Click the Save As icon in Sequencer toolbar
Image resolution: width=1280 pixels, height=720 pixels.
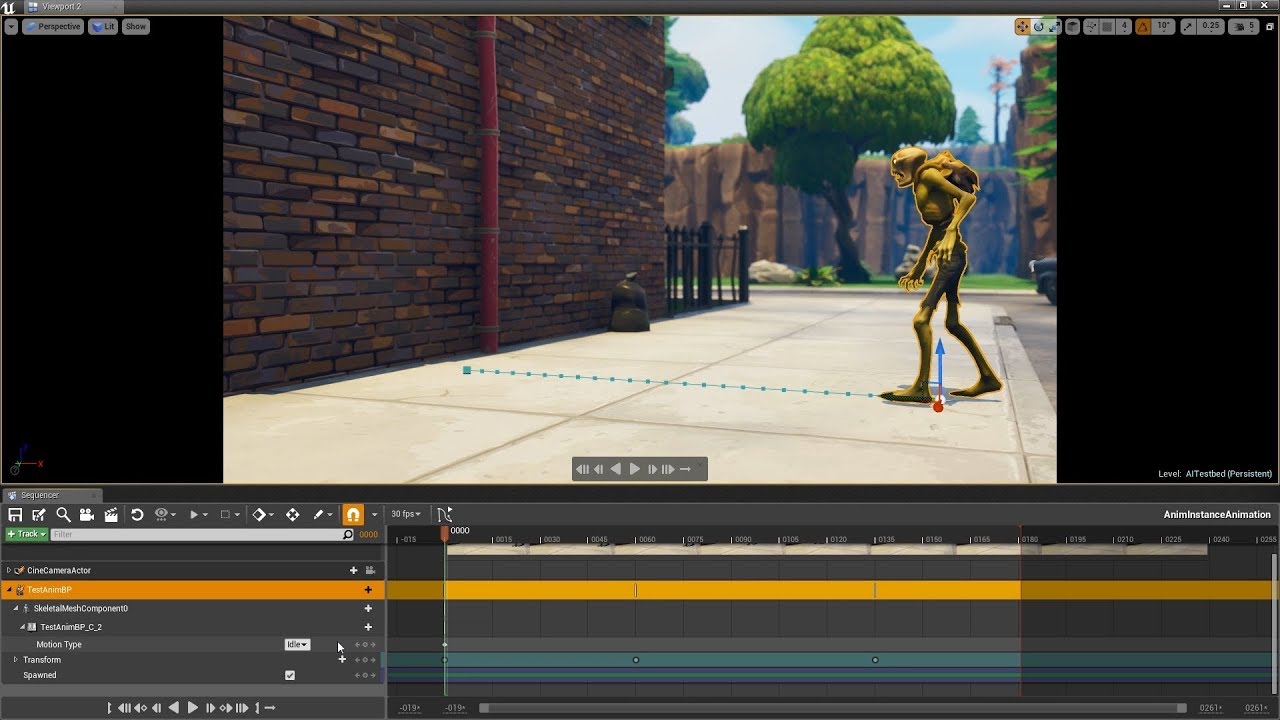point(38,515)
